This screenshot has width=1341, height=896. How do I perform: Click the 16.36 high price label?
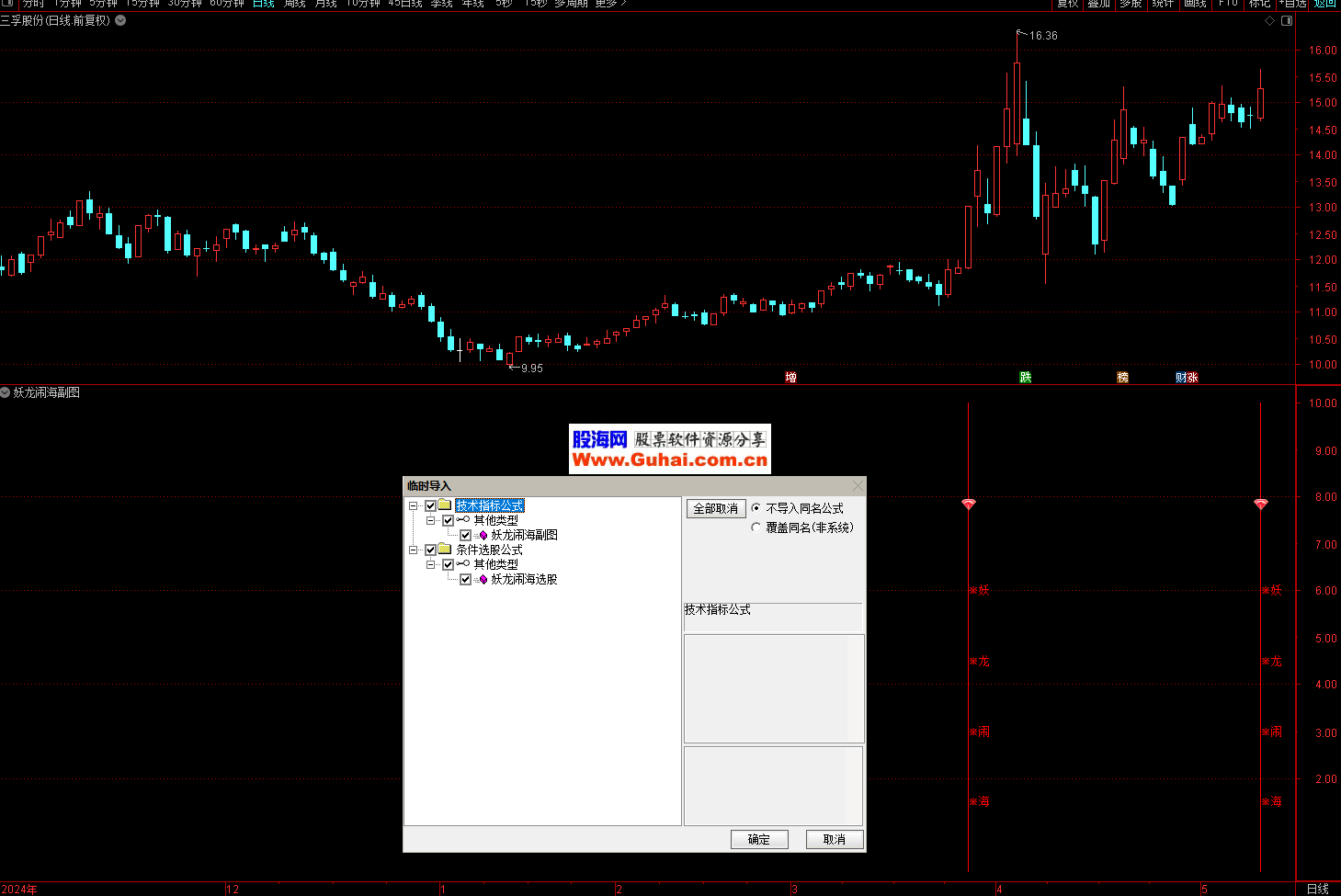(x=1043, y=36)
